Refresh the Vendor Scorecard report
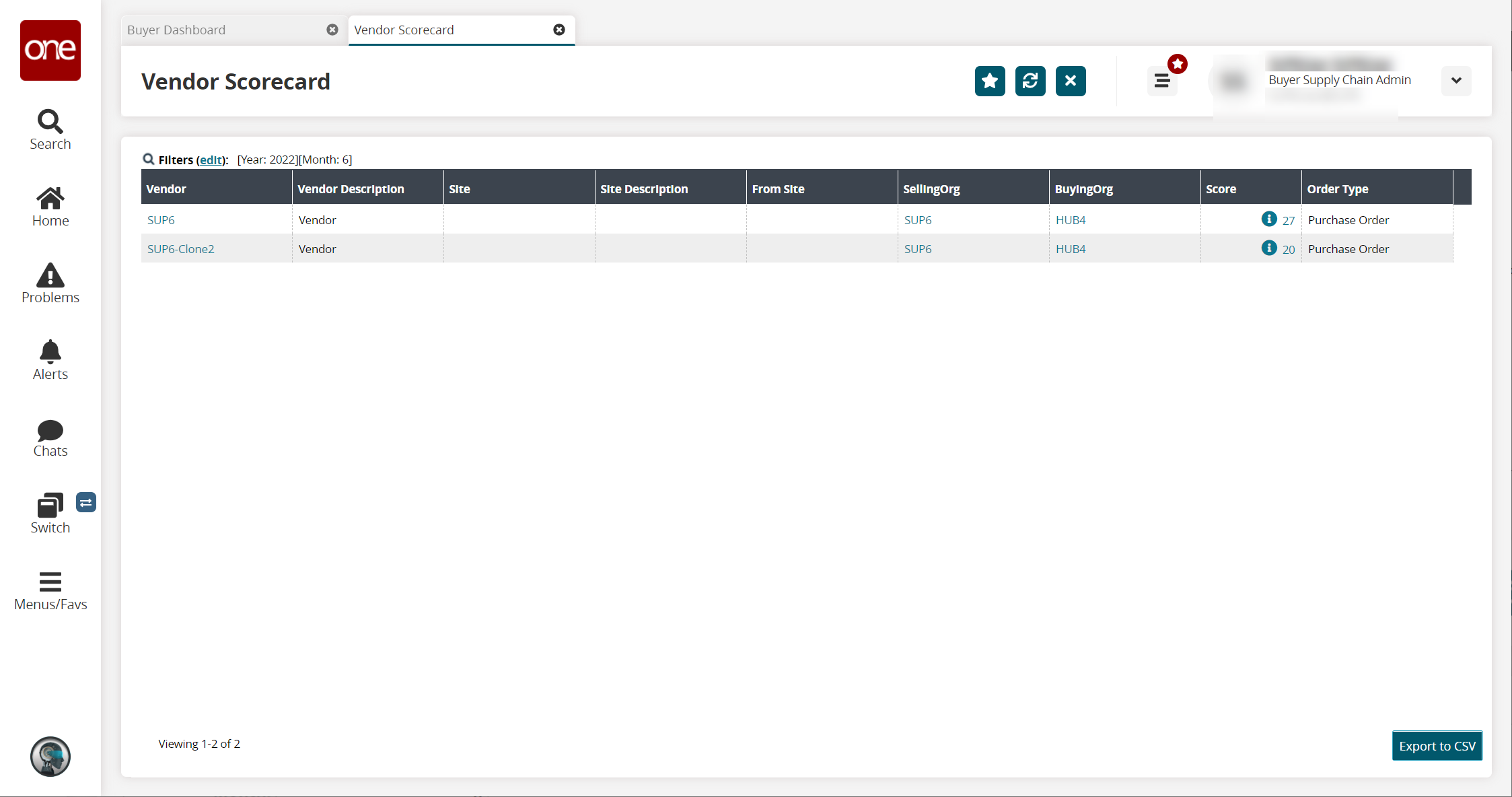This screenshot has width=1512, height=797. (1030, 81)
